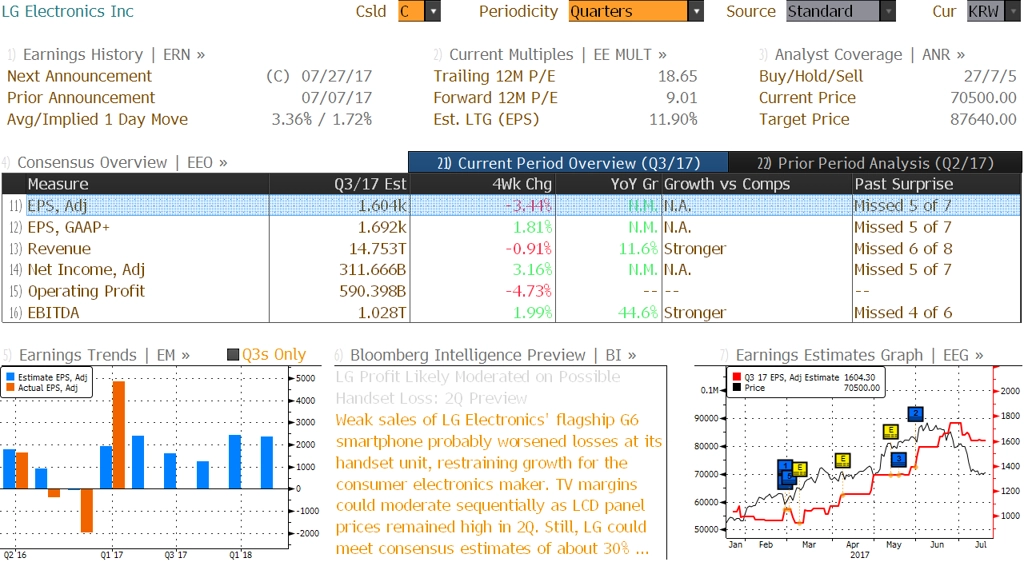The image size is (1024, 562).
Task: Click EBITDA estimate 1.028T
Action: (x=382, y=313)
